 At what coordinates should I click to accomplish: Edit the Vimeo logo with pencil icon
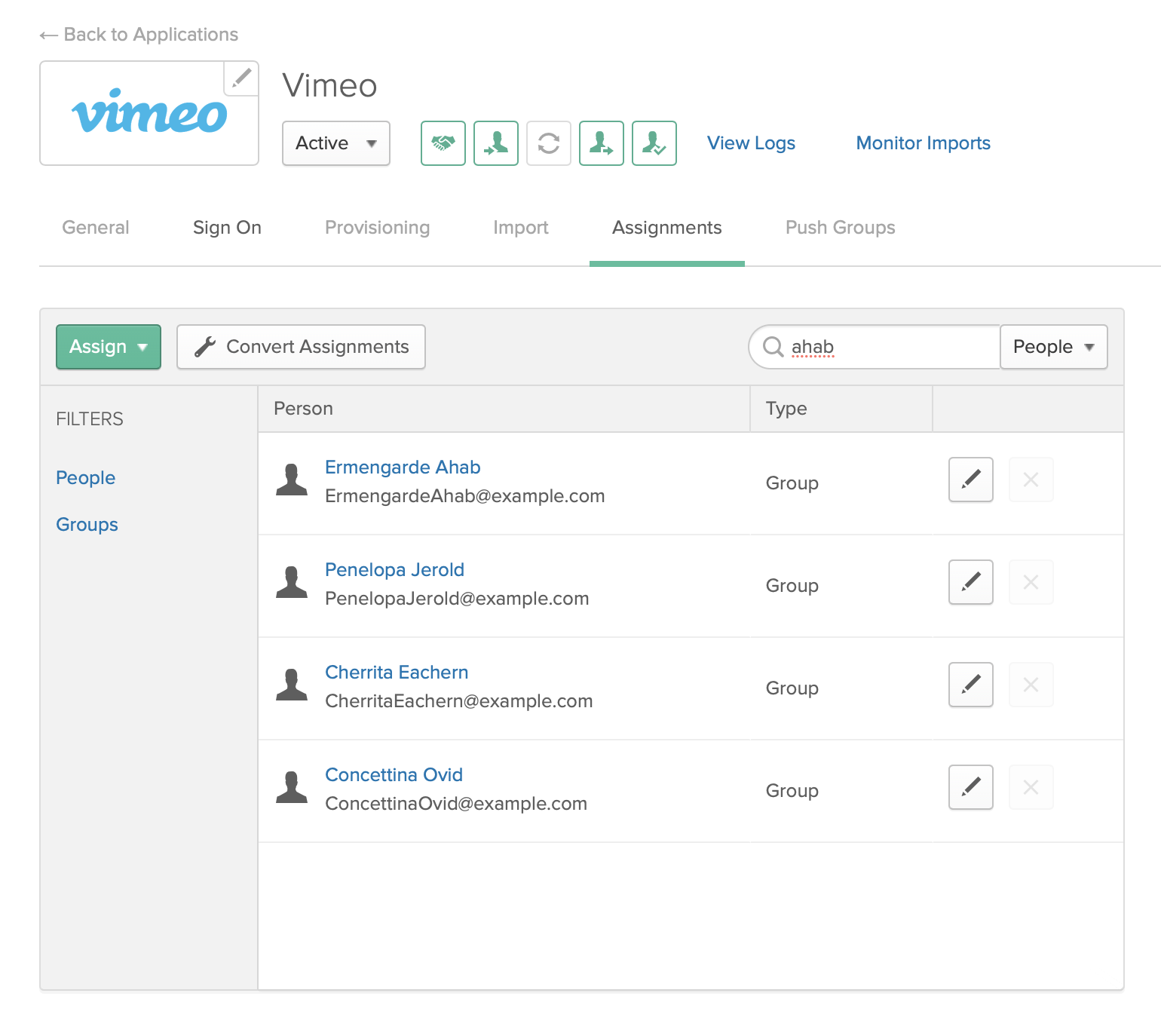point(241,78)
